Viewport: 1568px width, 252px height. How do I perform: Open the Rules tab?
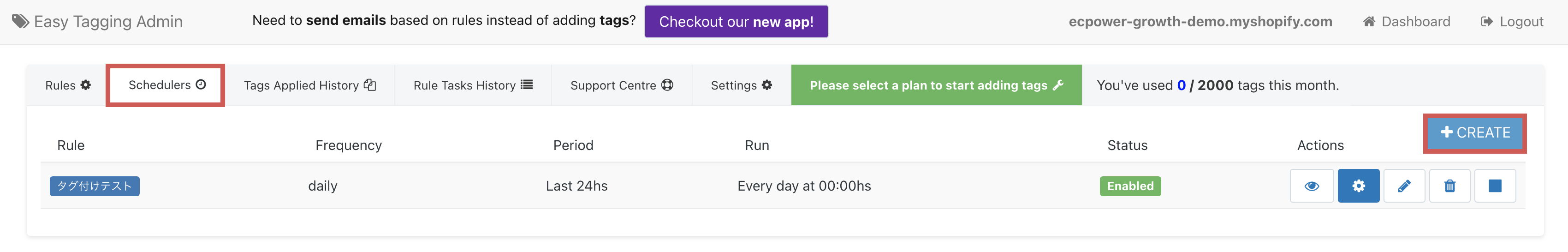pos(68,85)
